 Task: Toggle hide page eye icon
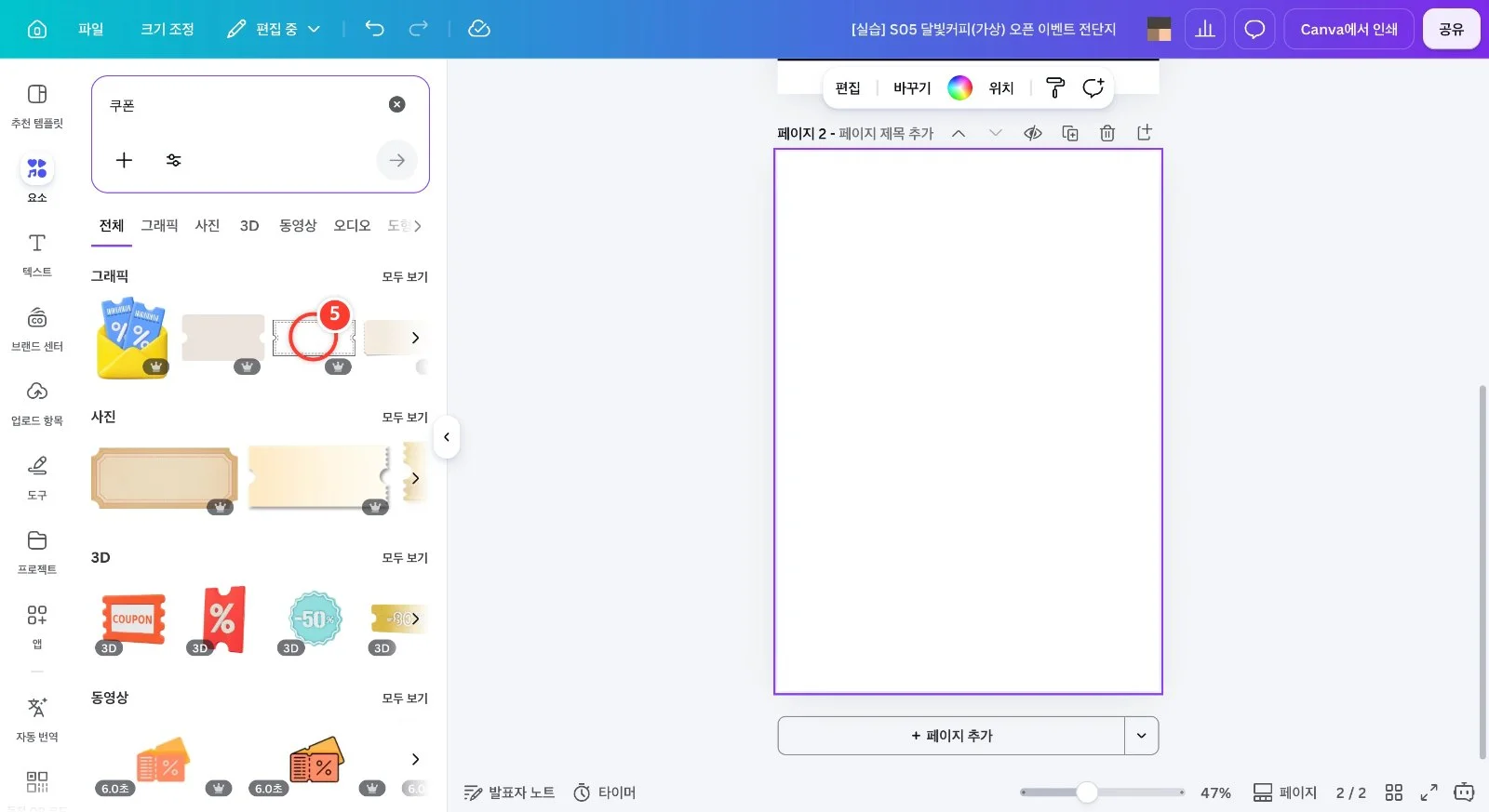(1033, 133)
